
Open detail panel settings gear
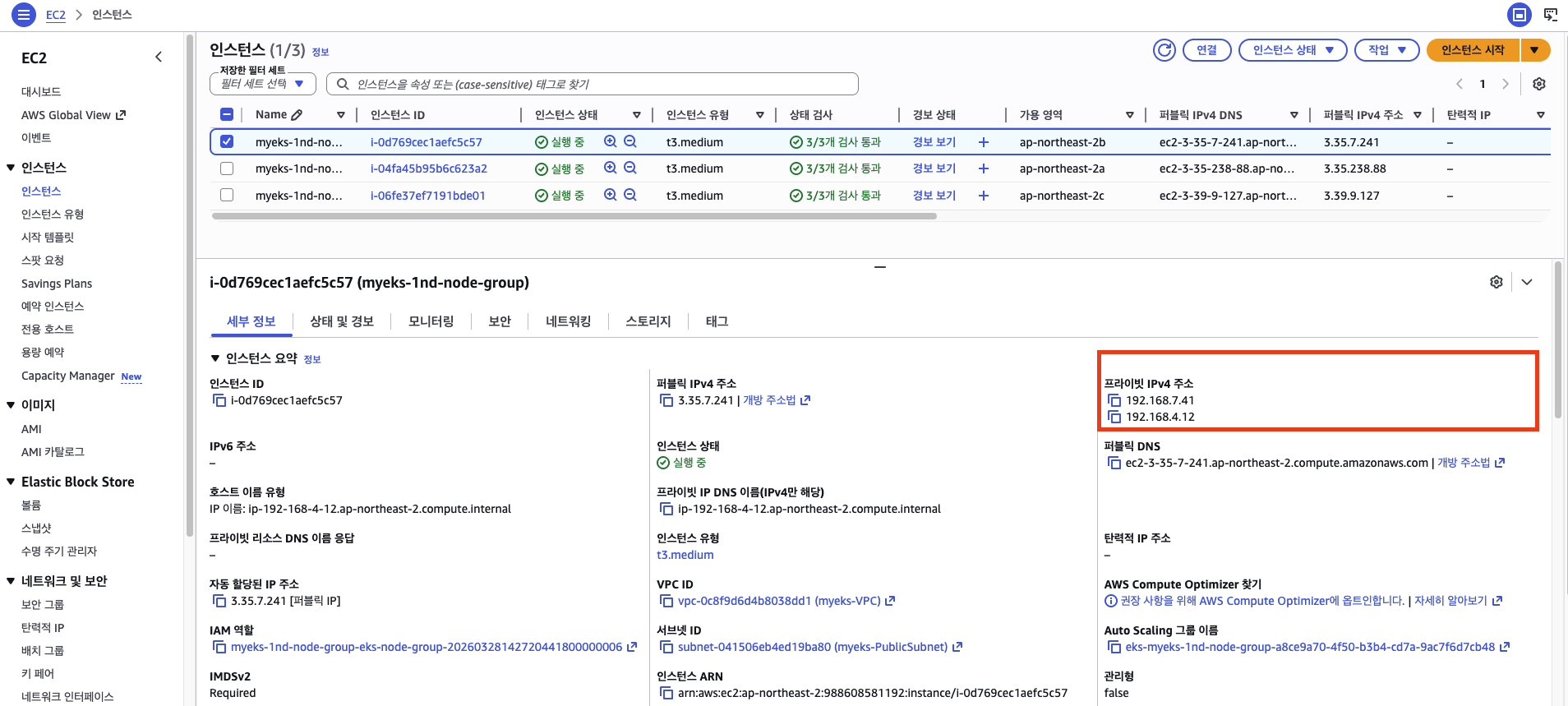1496,282
